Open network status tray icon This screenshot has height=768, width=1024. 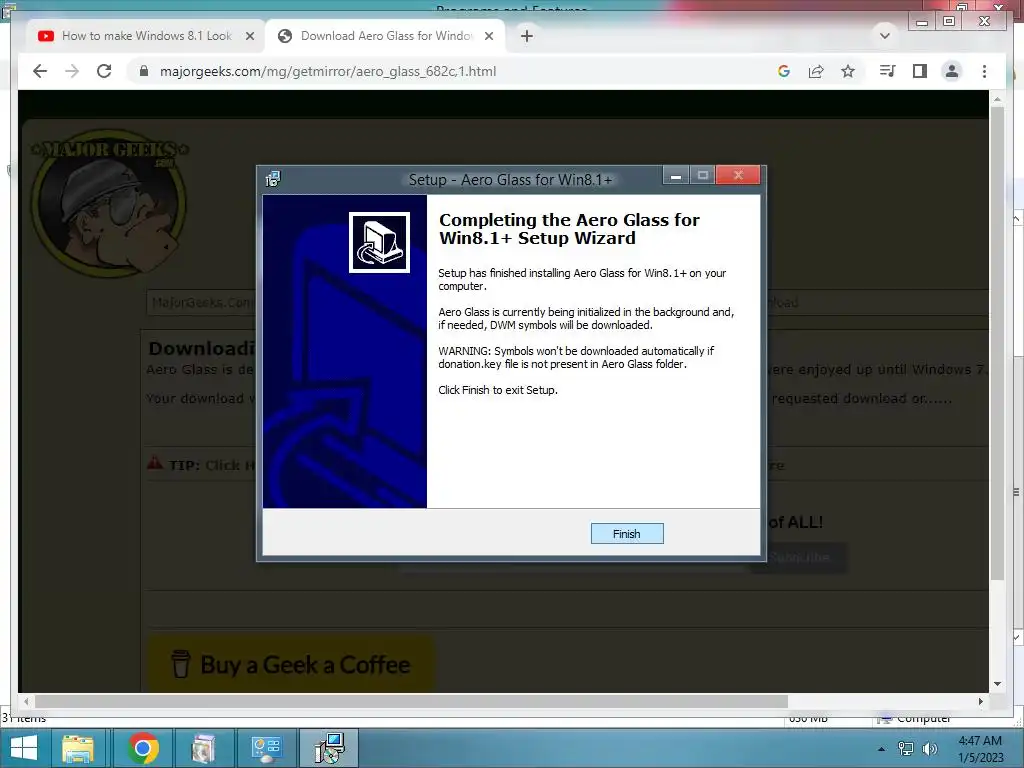906,749
